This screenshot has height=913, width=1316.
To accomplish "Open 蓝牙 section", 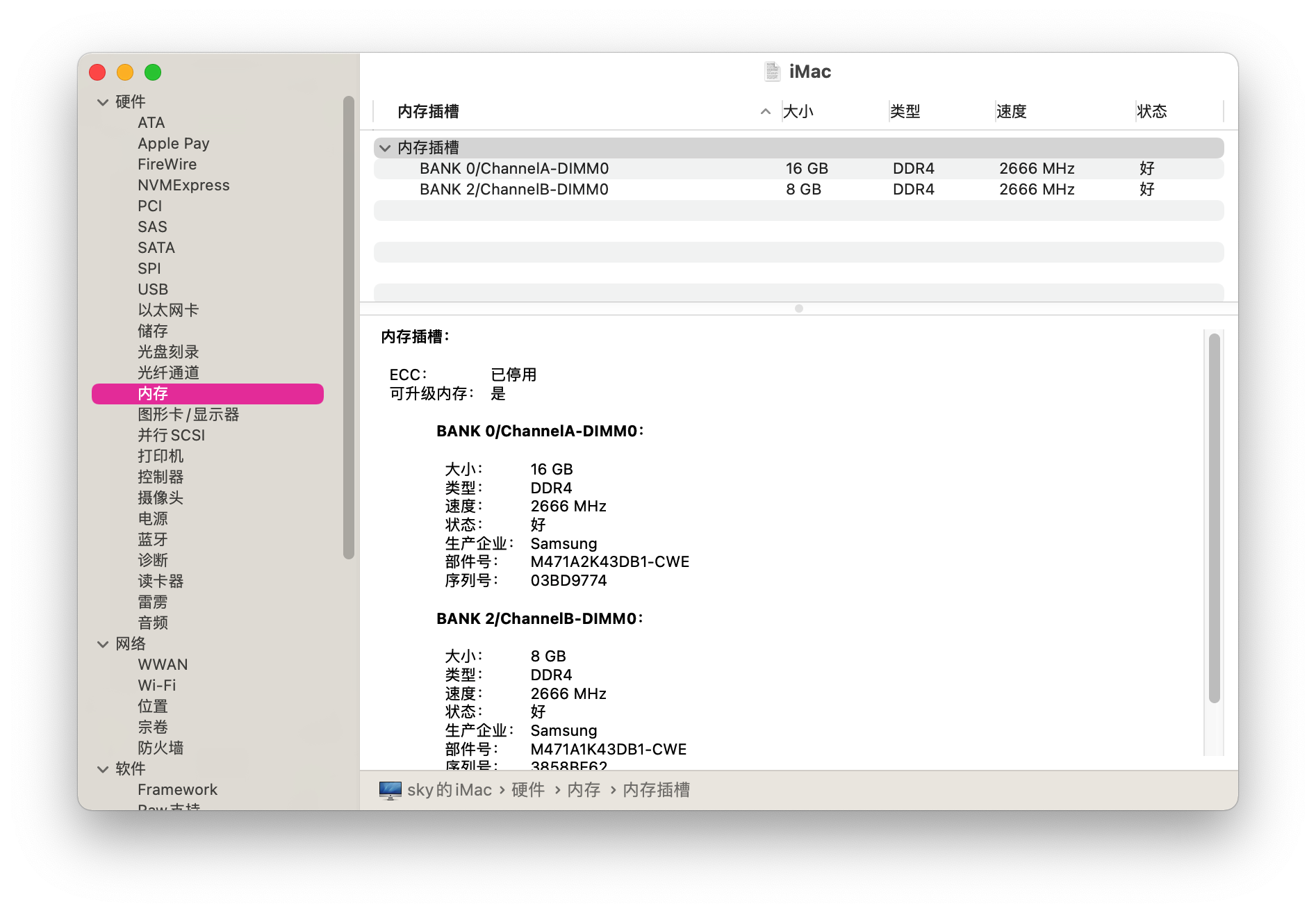I will tap(153, 540).
